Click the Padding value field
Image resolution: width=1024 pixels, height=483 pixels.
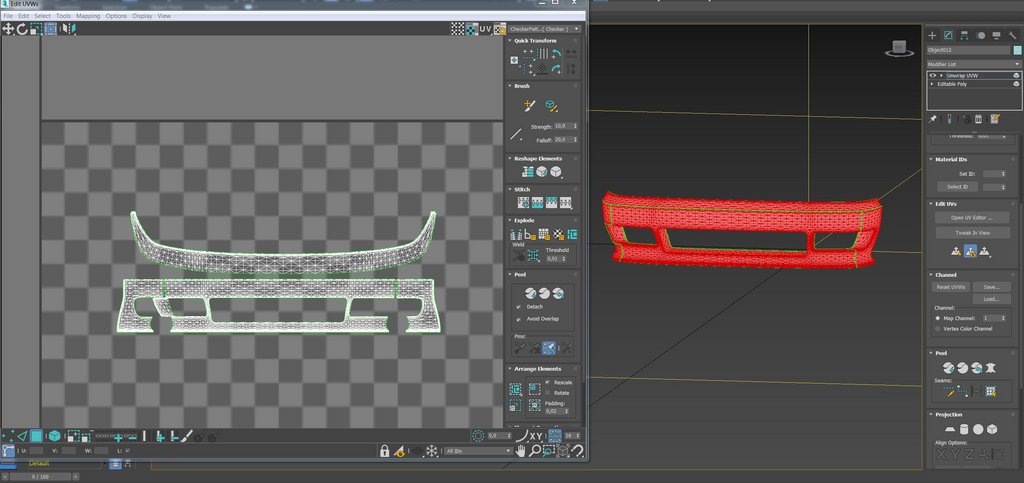[x=556, y=411]
